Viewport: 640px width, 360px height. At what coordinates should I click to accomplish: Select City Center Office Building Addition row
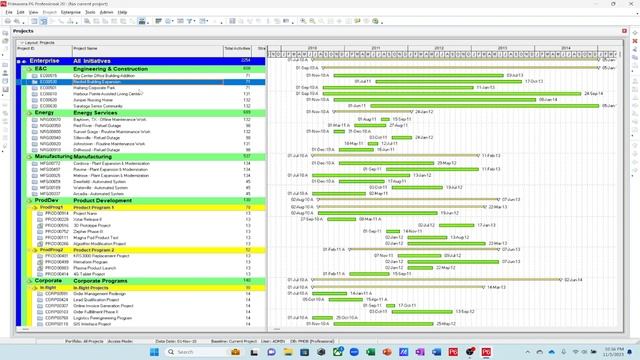[141, 76]
